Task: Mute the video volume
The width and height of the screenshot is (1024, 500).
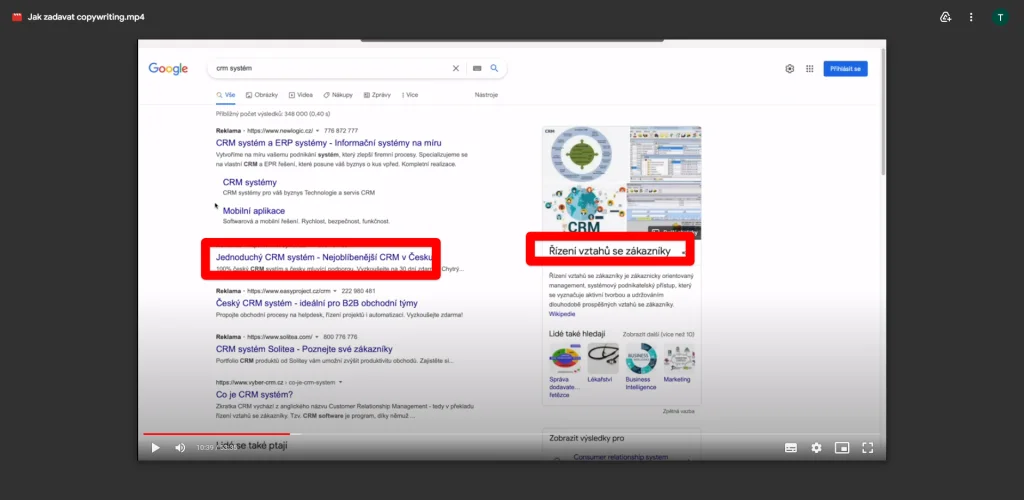Action: click(180, 448)
